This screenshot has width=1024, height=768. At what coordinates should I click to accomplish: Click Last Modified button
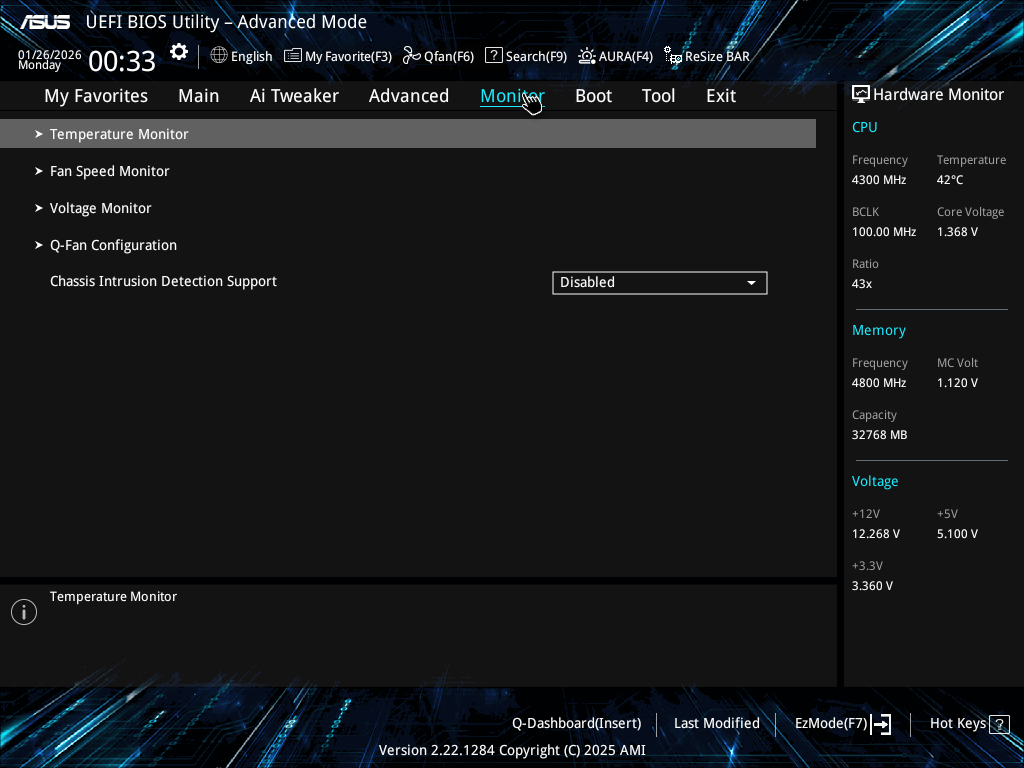(716, 723)
